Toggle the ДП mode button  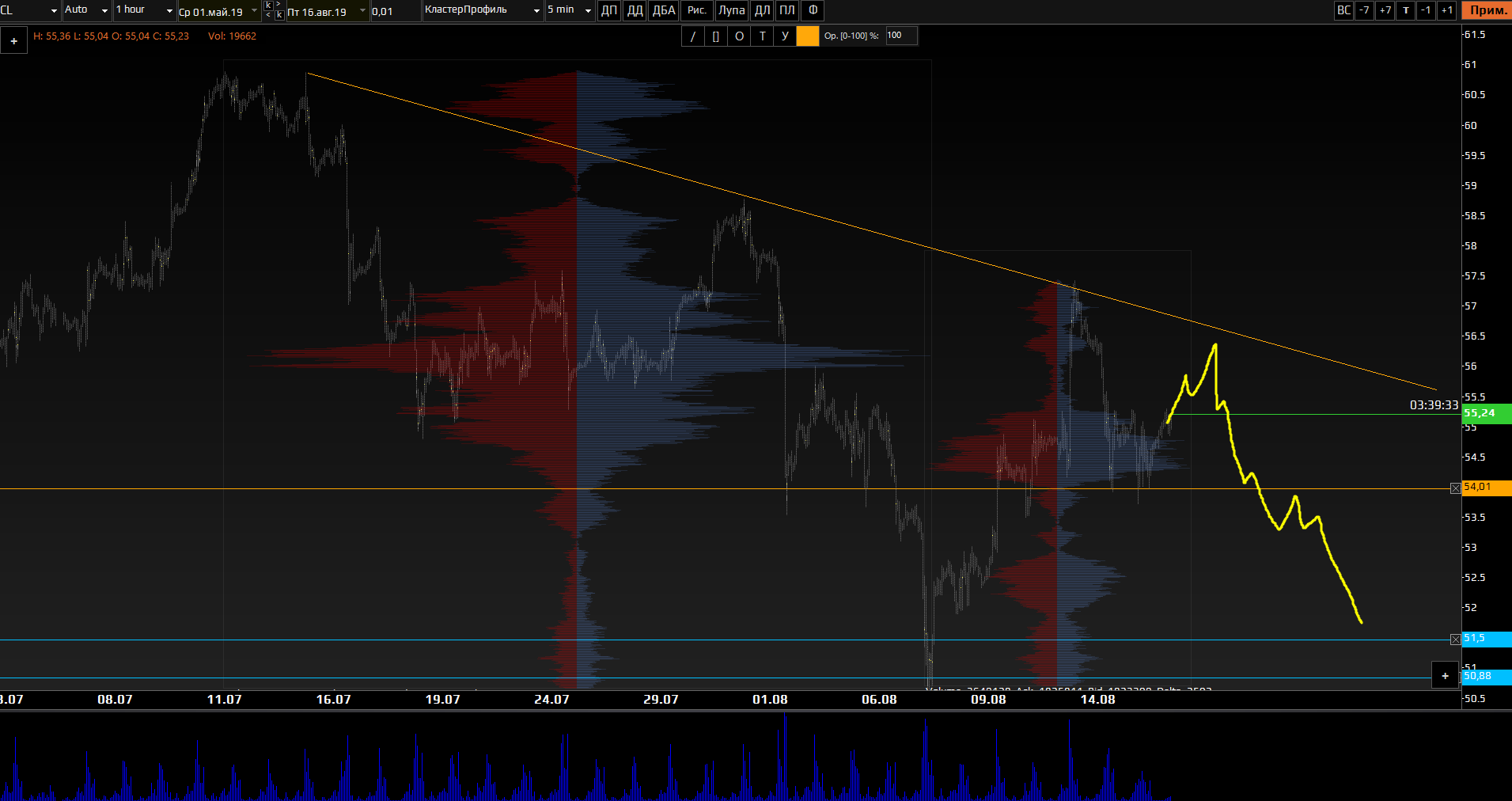point(609,10)
